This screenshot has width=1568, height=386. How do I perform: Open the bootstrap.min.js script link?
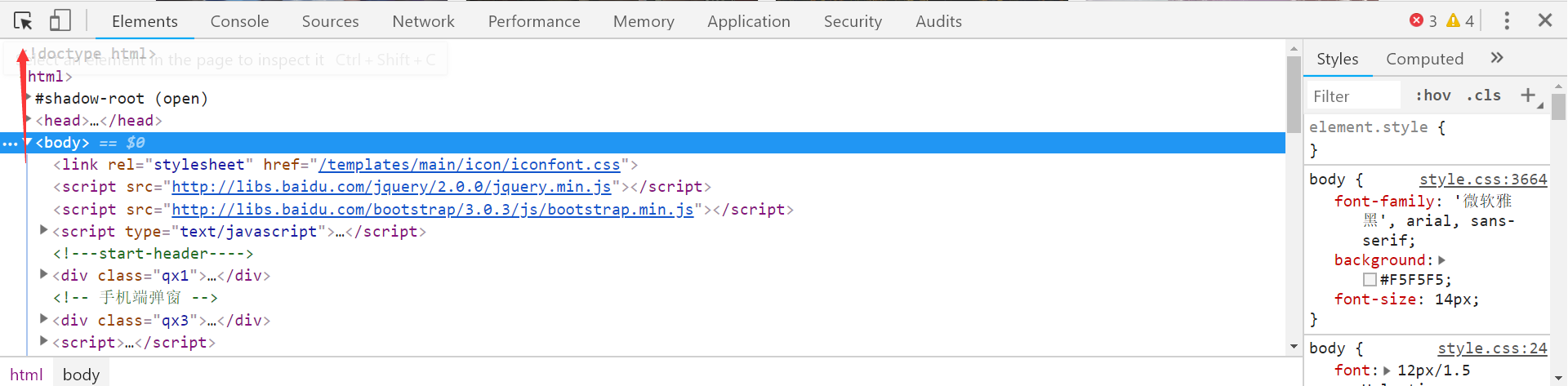pos(433,209)
